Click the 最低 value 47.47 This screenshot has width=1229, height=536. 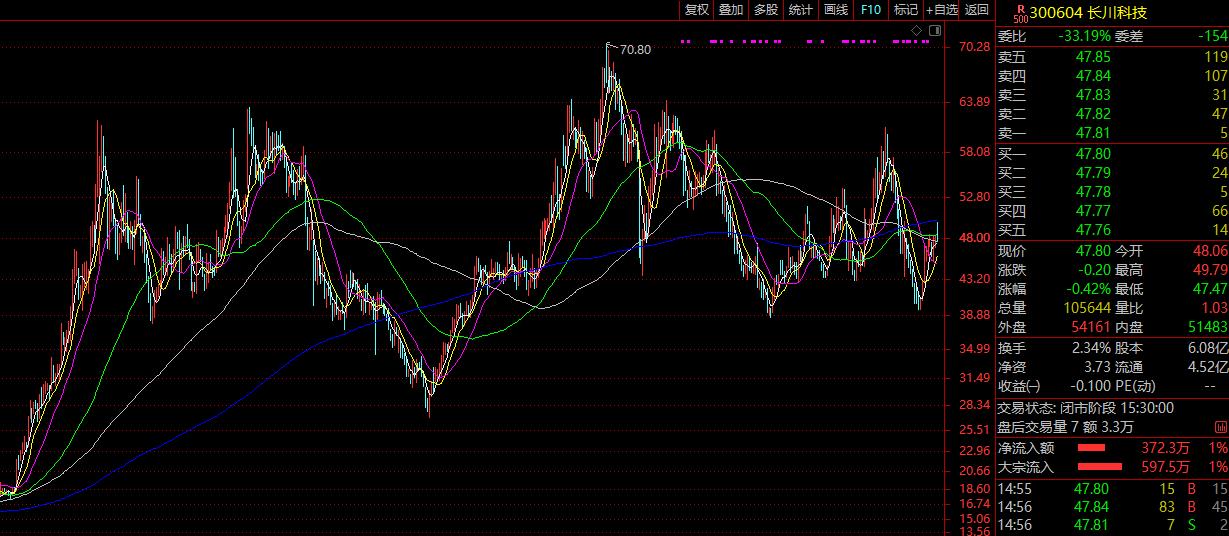[x=1209, y=290]
